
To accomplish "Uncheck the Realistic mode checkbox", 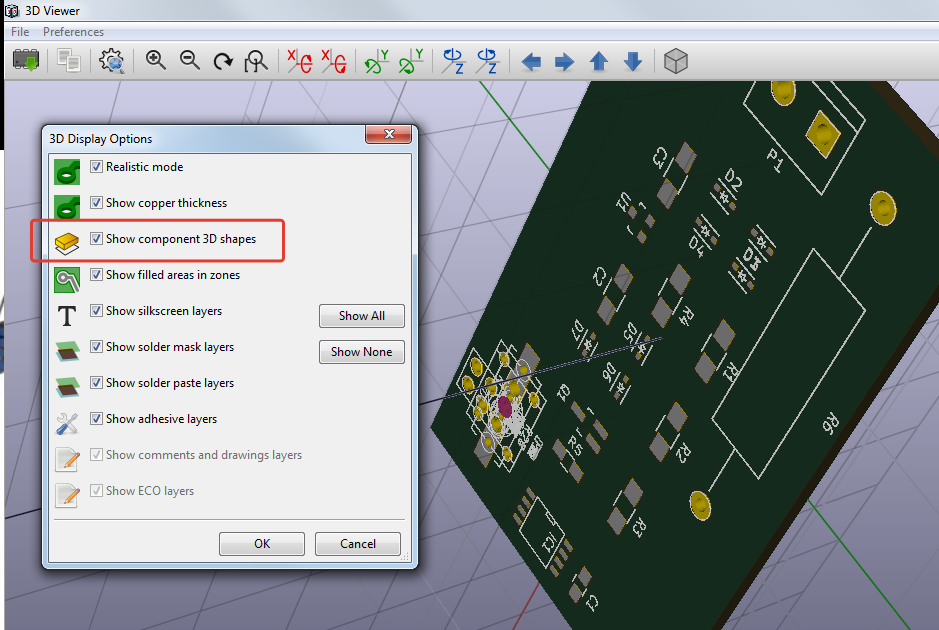I will click(97, 167).
